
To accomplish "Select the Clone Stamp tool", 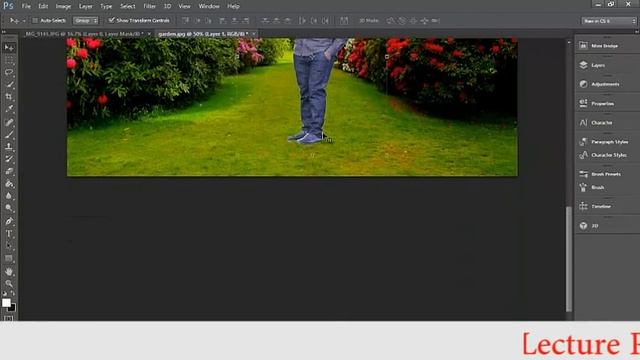I will (9, 147).
